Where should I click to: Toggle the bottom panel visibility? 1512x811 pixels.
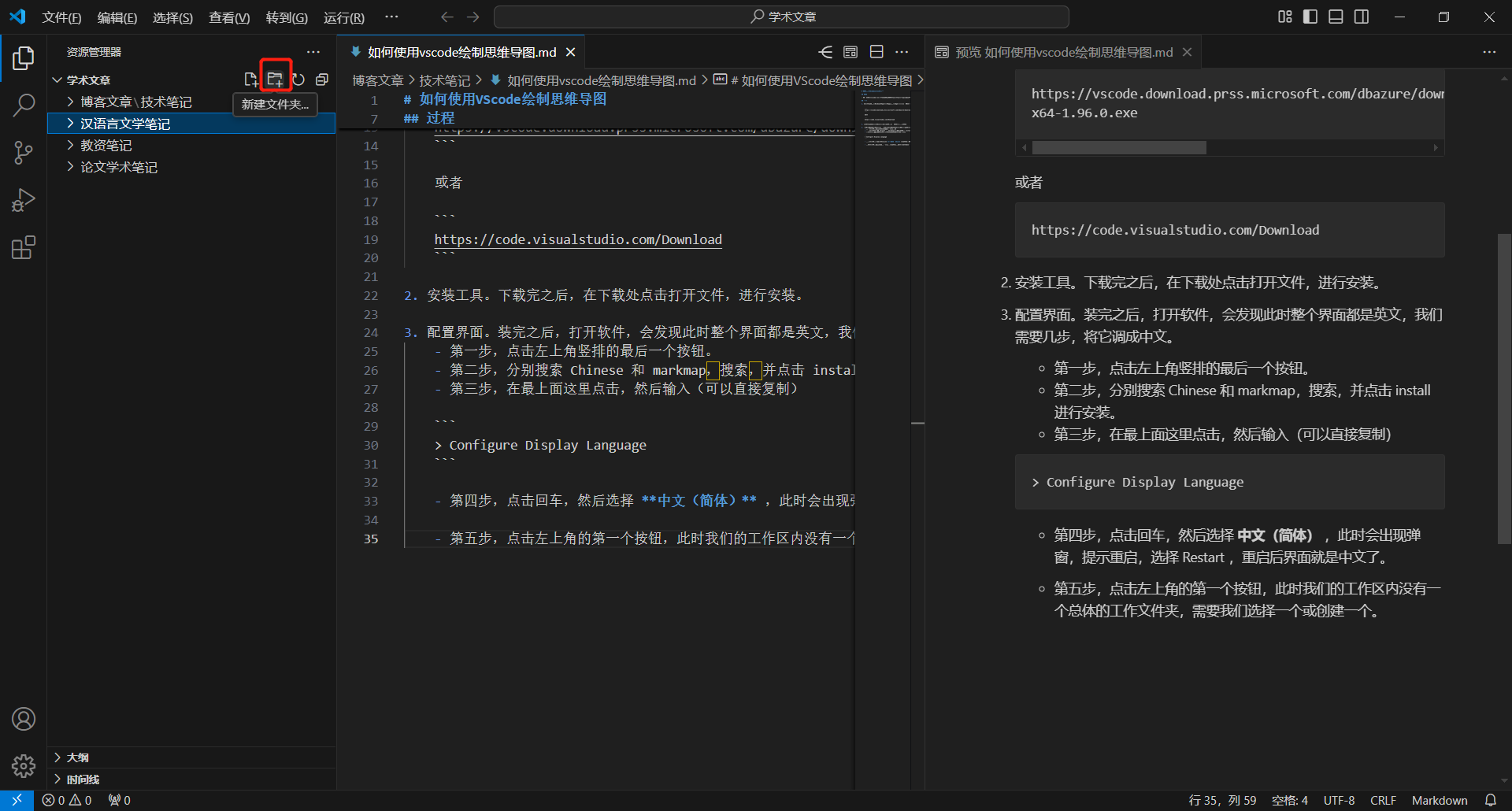click(x=1336, y=17)
